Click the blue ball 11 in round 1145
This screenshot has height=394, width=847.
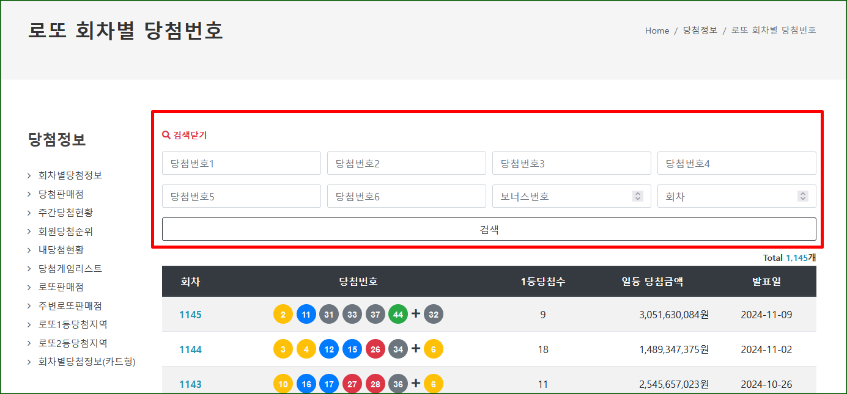pos(306,314)
